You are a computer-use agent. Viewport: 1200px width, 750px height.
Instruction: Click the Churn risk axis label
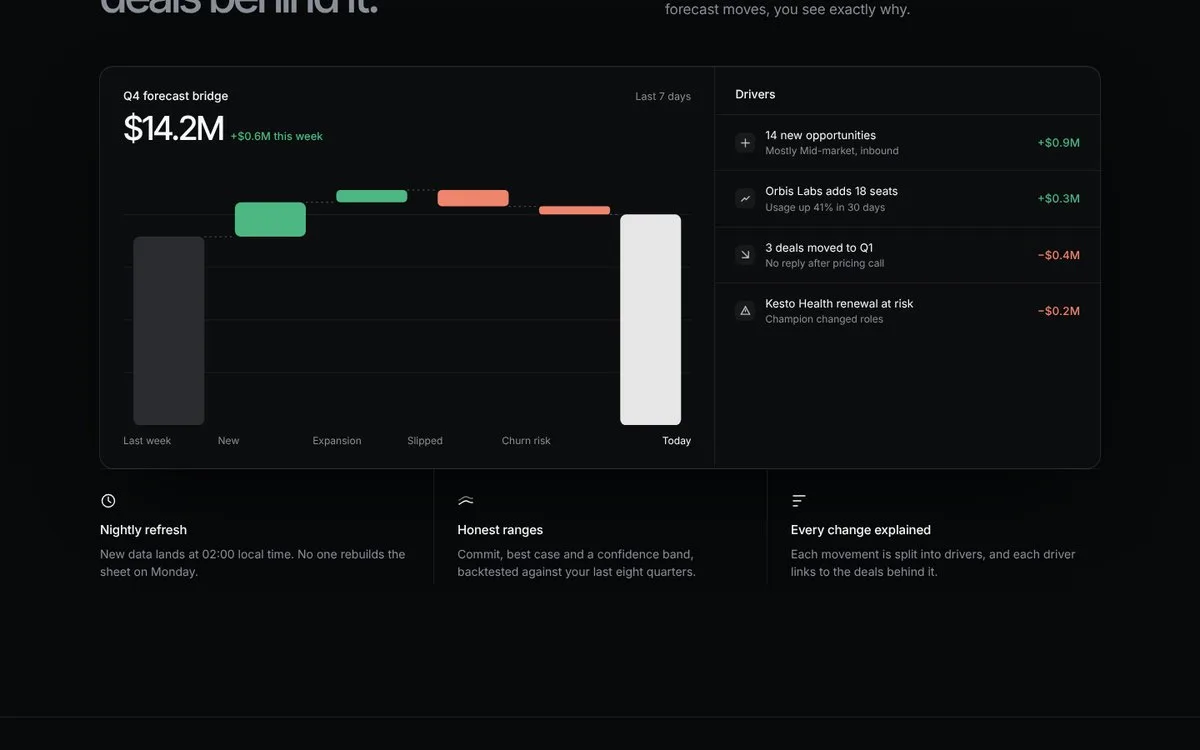[x=526, y=441]
